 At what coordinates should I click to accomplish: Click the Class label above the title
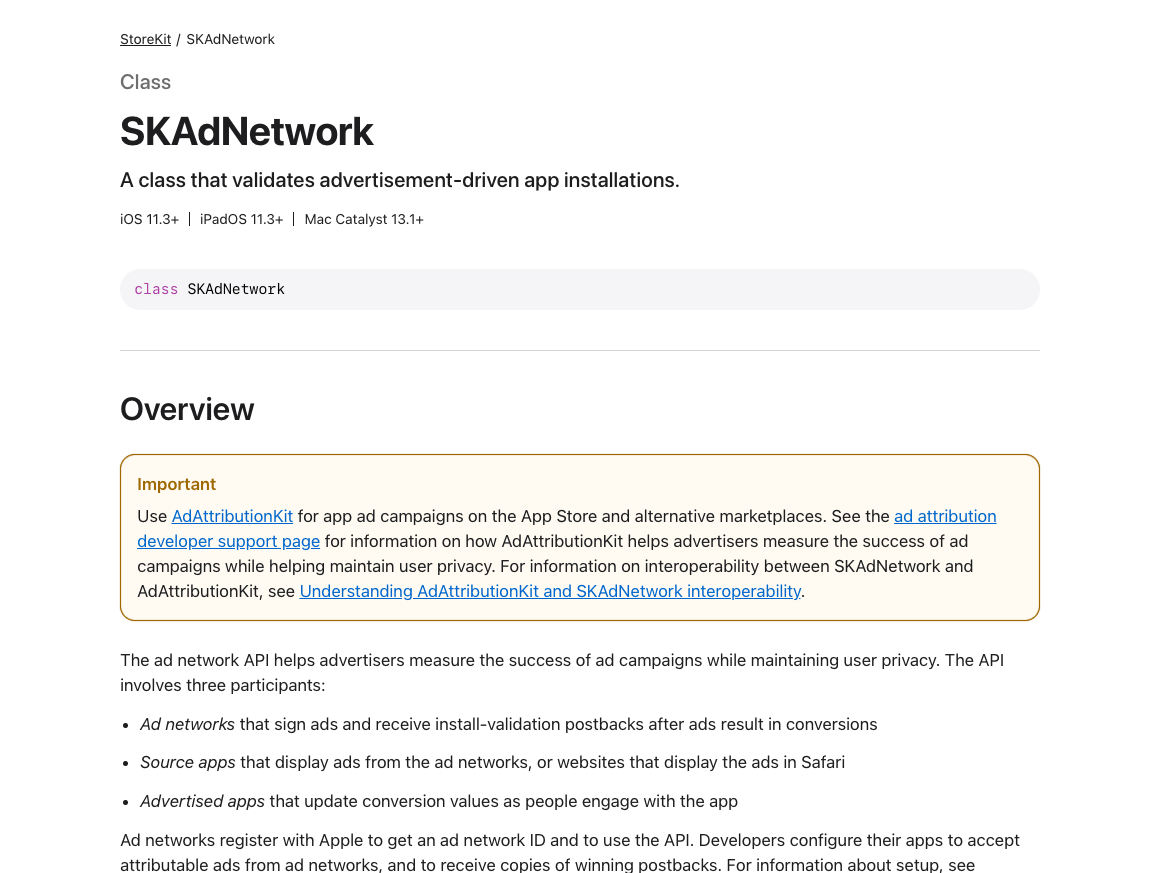click(x=145, y=82)
